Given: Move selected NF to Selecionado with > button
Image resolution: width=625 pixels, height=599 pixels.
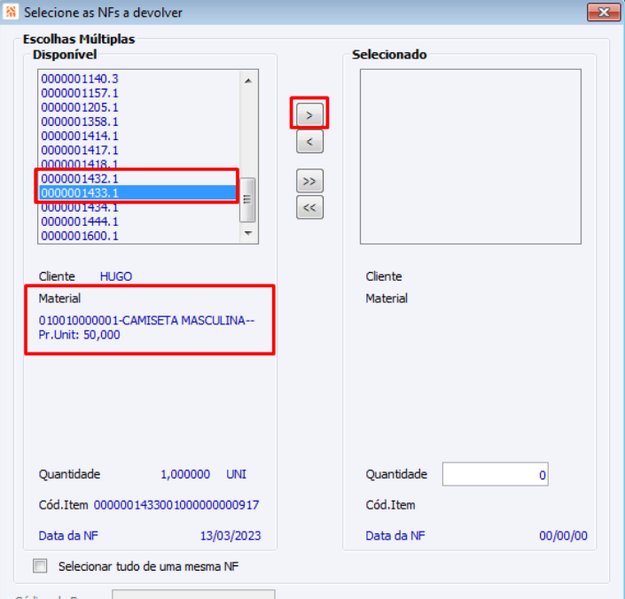Looking at the screenshot, I should (x=309, y=115).
